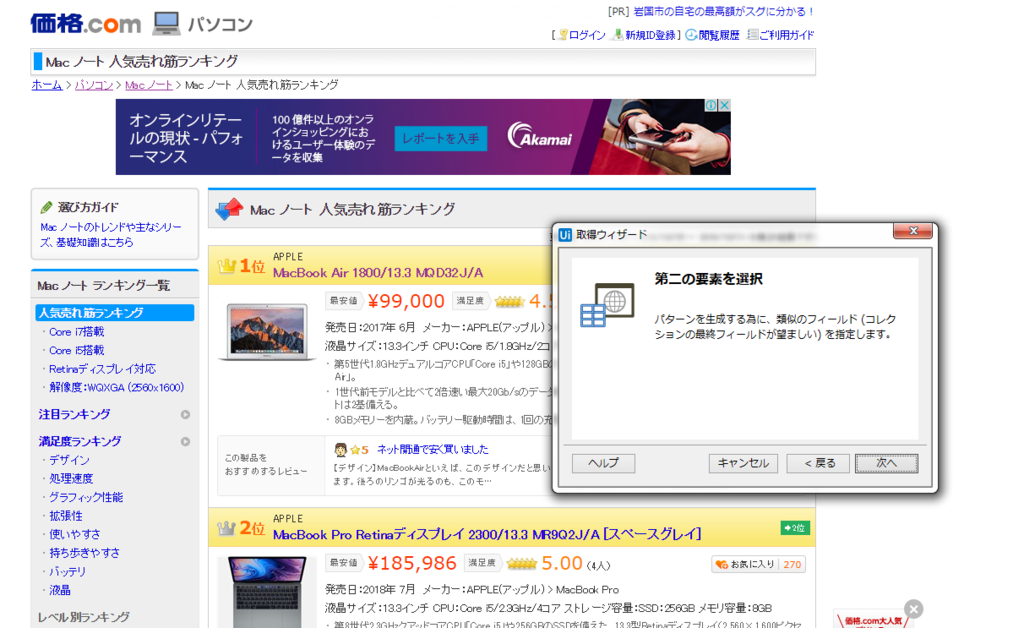Open 液晶 ranking link
Screen dimensions: 1024x628
(59, 590)
